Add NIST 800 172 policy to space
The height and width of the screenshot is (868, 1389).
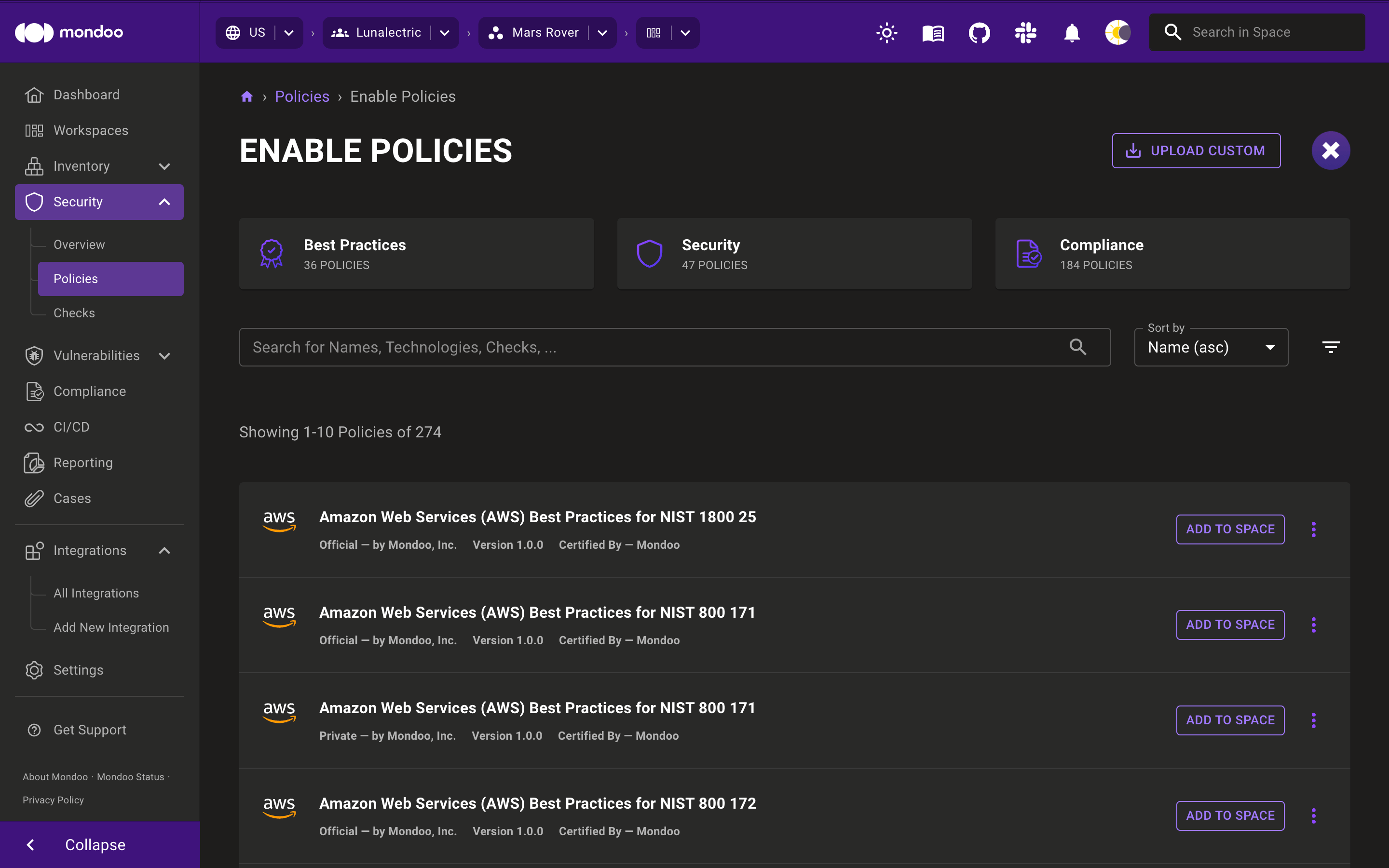pyautogui.click(x=1230, y=815)
